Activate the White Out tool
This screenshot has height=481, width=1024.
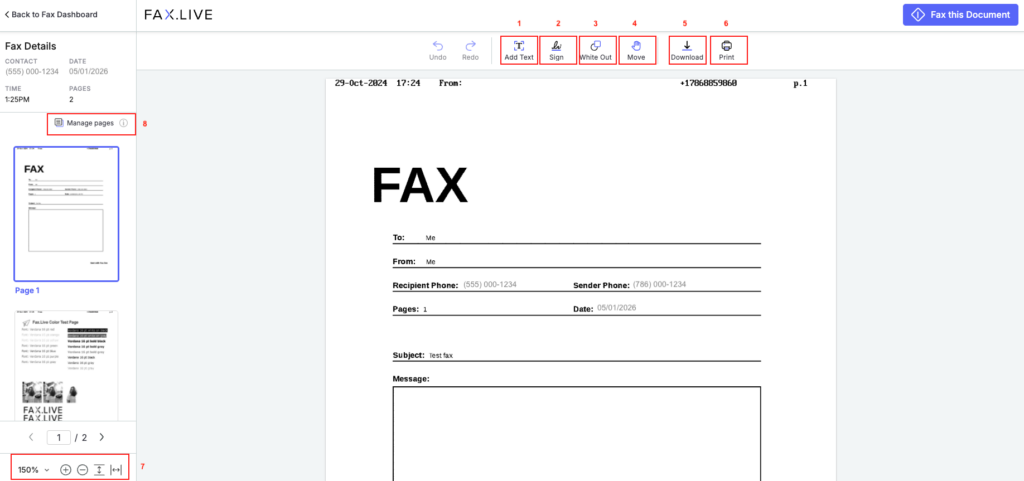pyautogui.click(x=596, y=50)
